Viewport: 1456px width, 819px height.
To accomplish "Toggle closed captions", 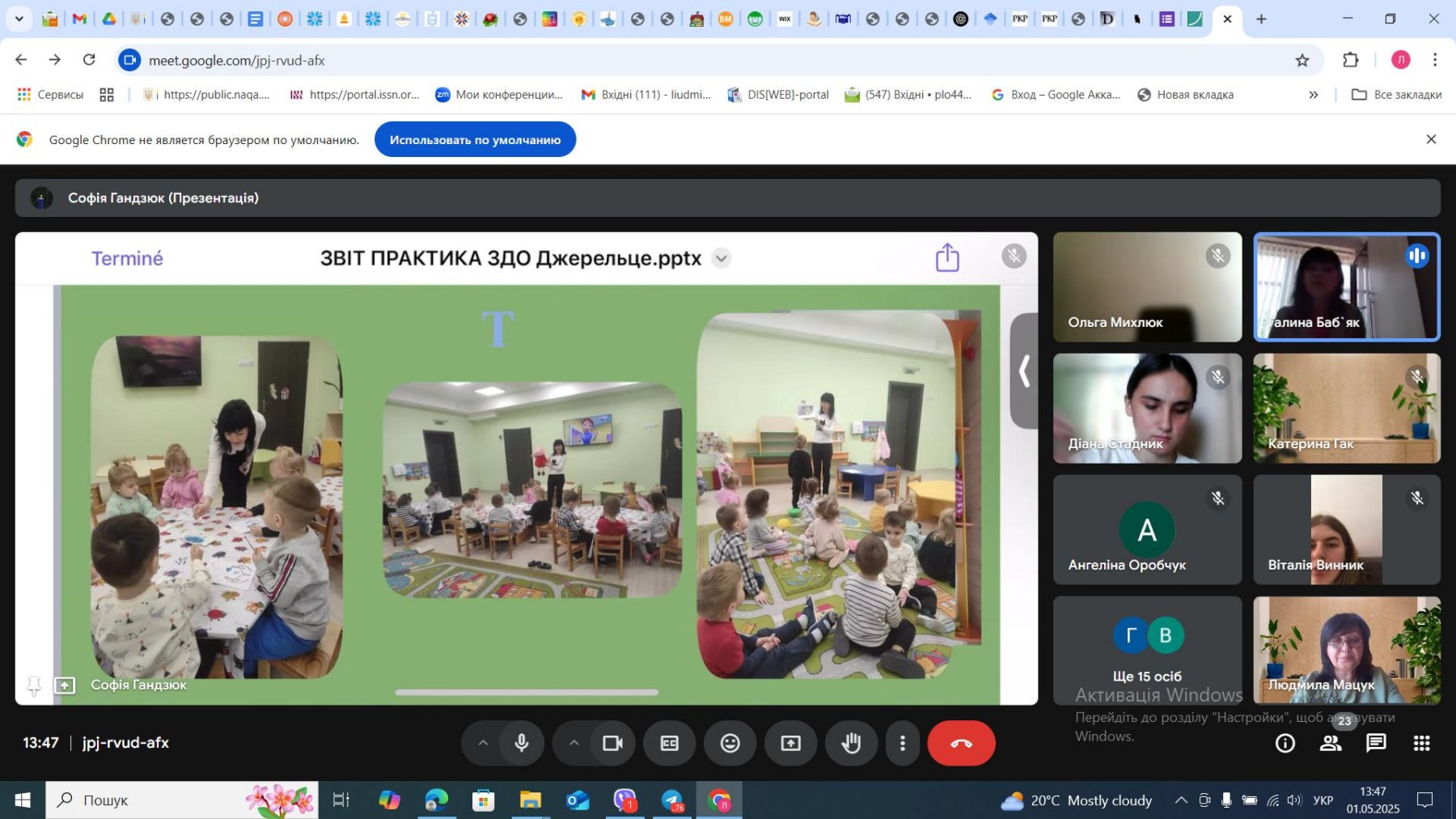I will click(x=669, y=743).
